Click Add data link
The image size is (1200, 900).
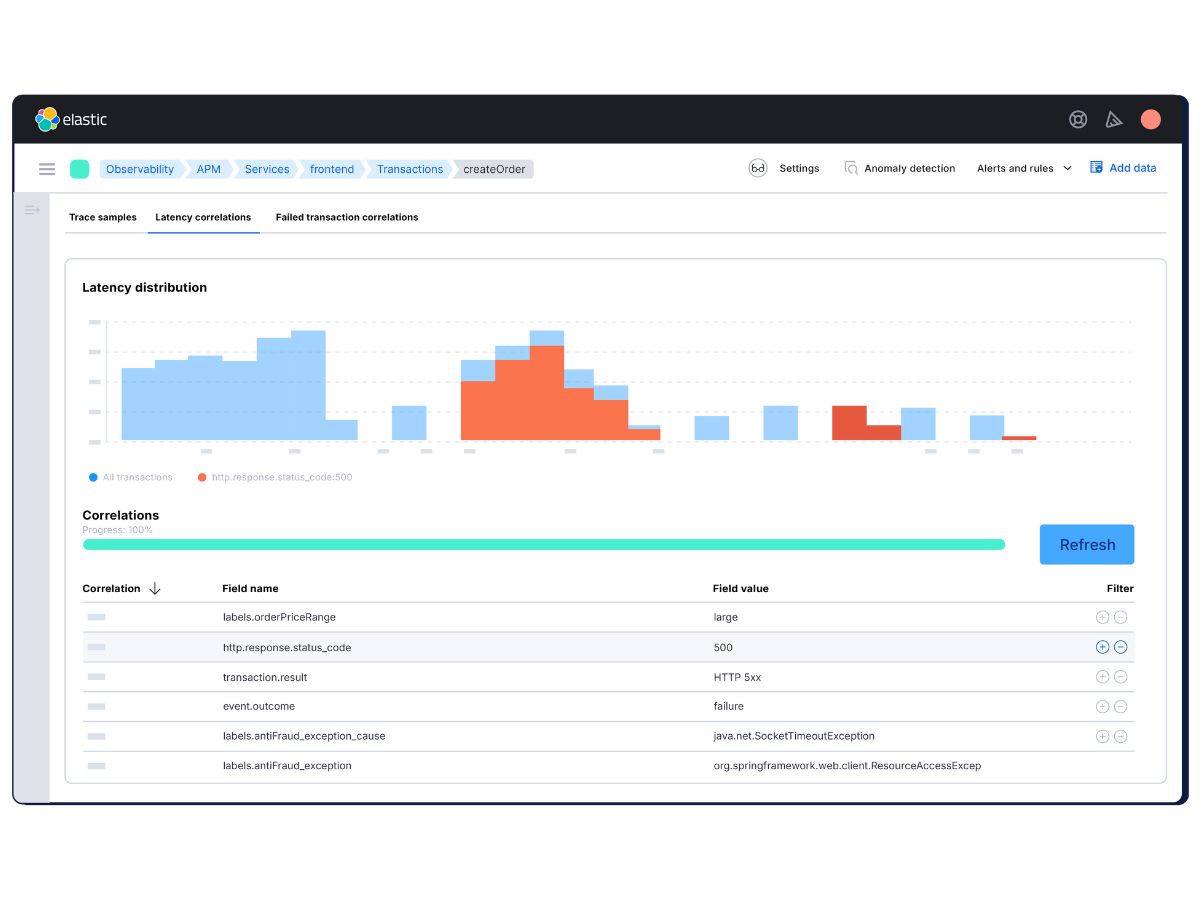(x=1132, y=168)
